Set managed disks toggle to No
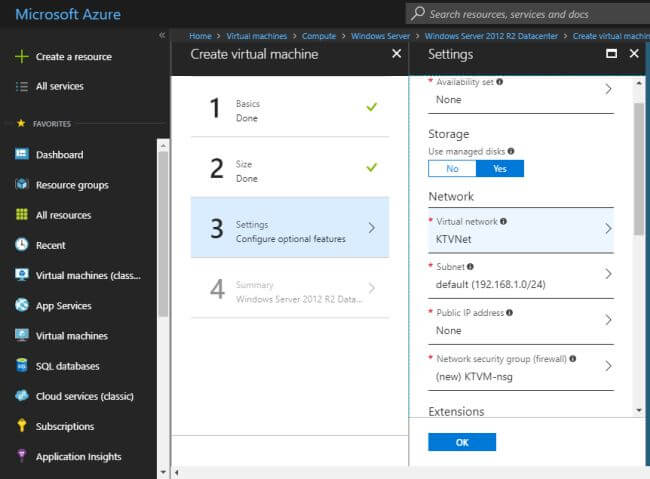 (452, 168)
